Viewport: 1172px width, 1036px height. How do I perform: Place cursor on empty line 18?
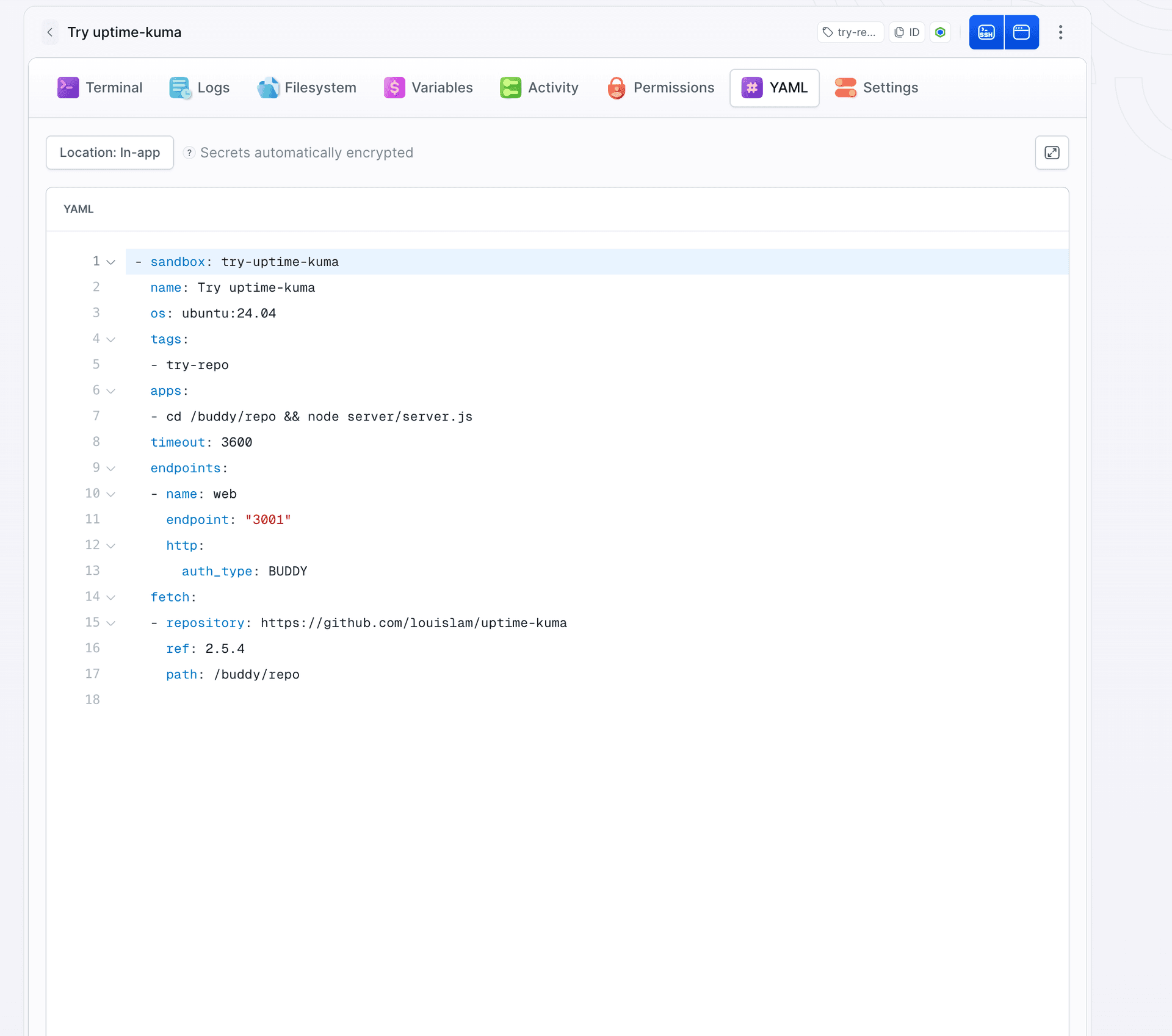(x=597, y=700)
